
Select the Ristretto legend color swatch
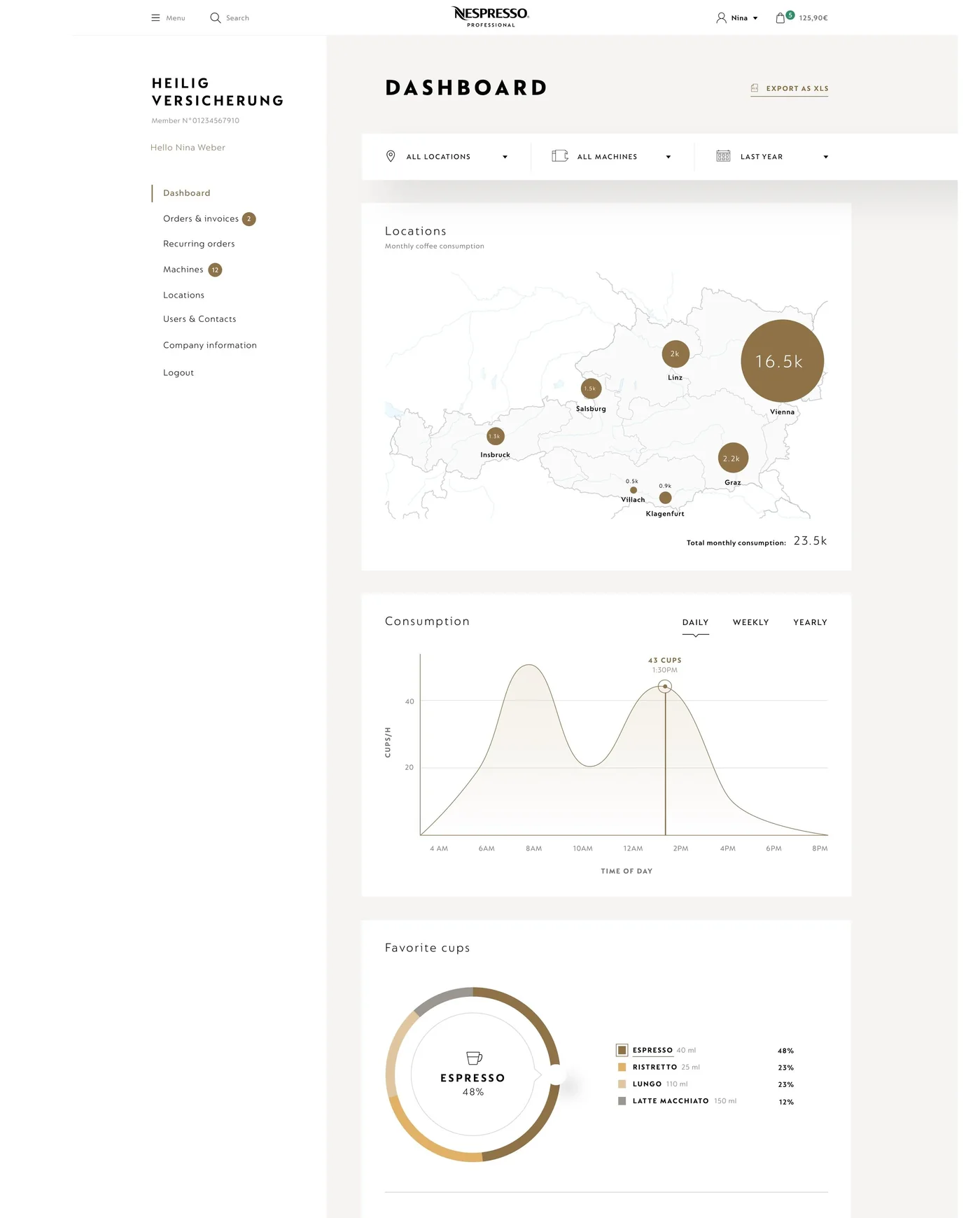(x=622, y=1067)
